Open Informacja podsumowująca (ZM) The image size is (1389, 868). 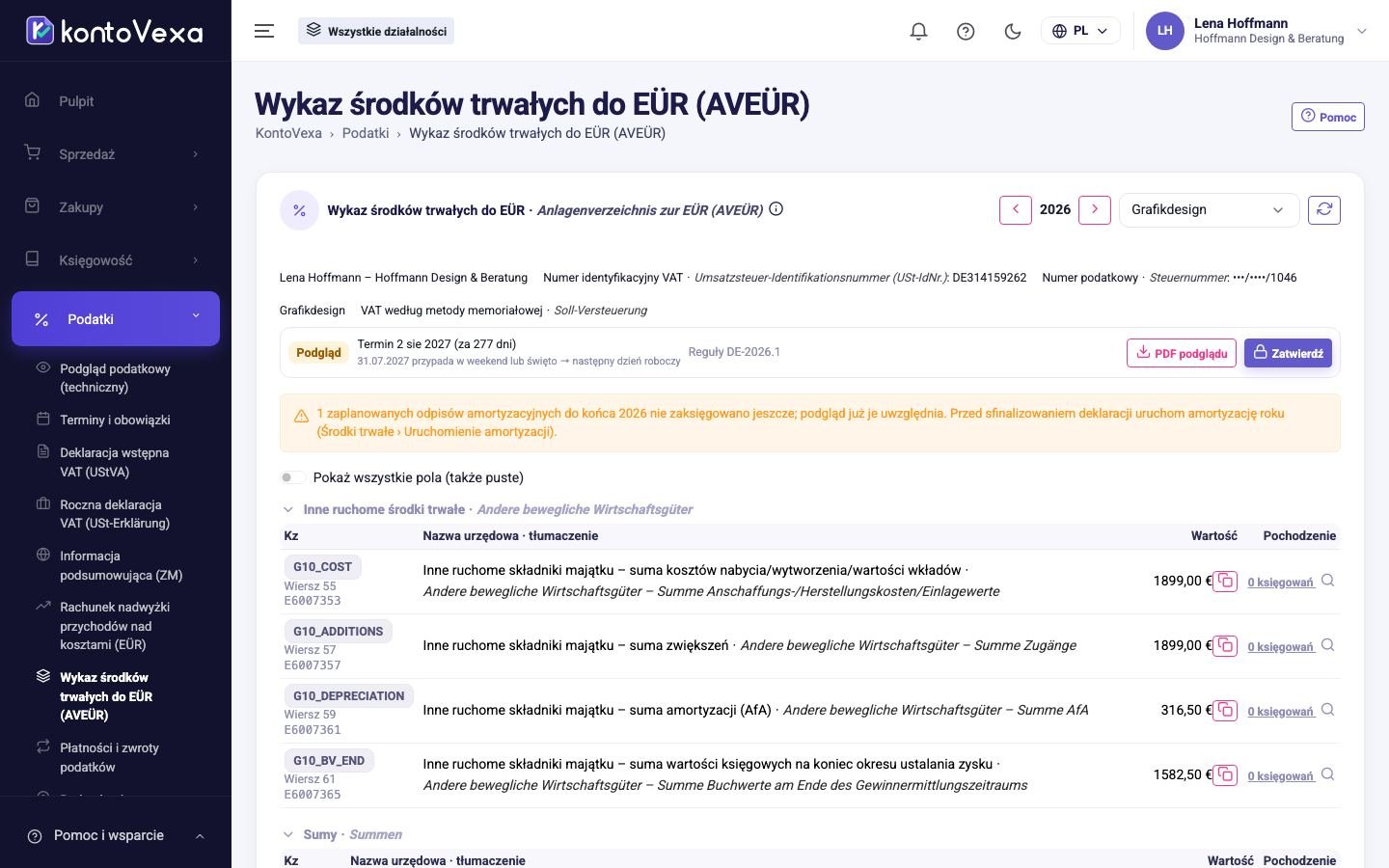pyautogui.click(x=121, y=565)
